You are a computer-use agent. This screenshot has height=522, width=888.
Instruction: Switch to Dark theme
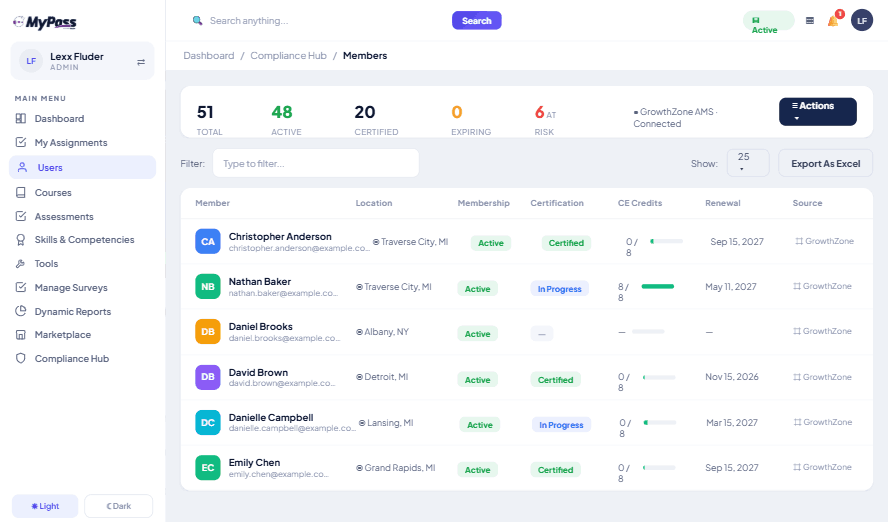coord(118,506)
